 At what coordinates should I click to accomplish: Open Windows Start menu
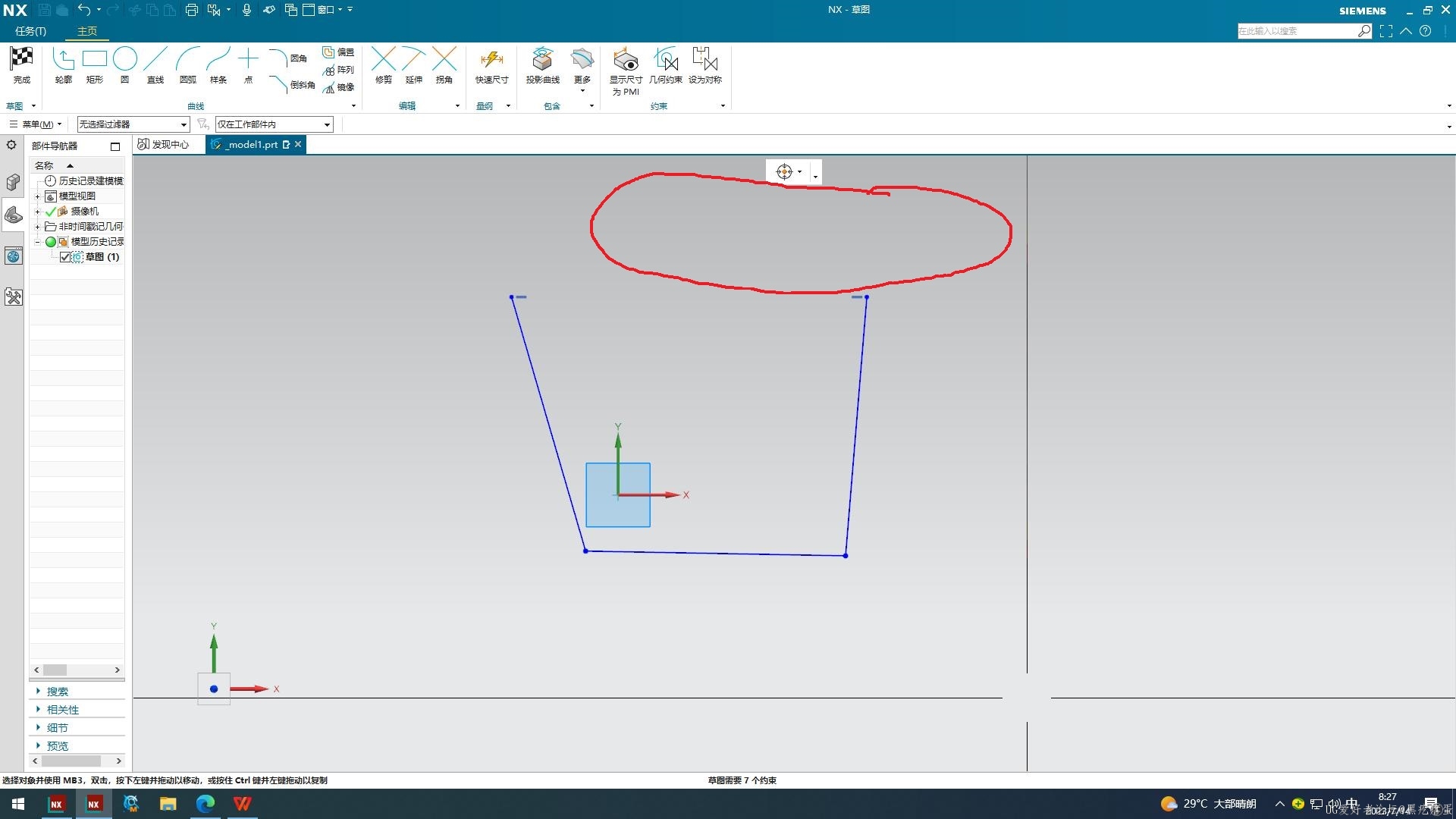[x=18, y=804]
